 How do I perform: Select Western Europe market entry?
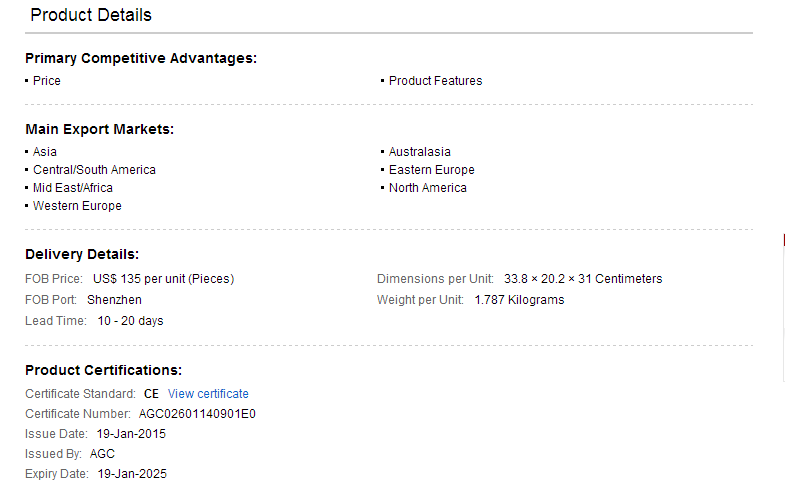[77, 206]
